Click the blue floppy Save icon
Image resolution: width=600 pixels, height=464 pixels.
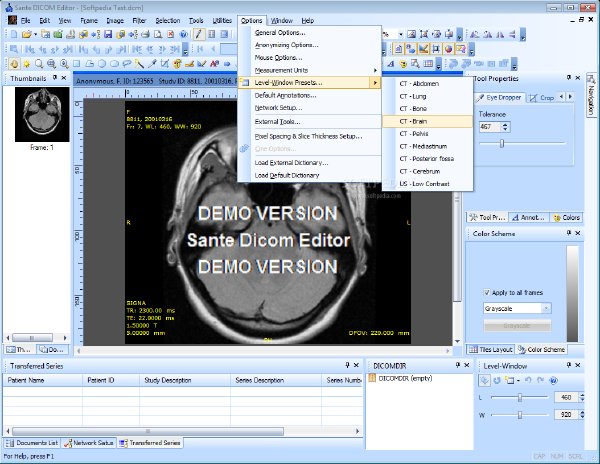tap(108, 34)
